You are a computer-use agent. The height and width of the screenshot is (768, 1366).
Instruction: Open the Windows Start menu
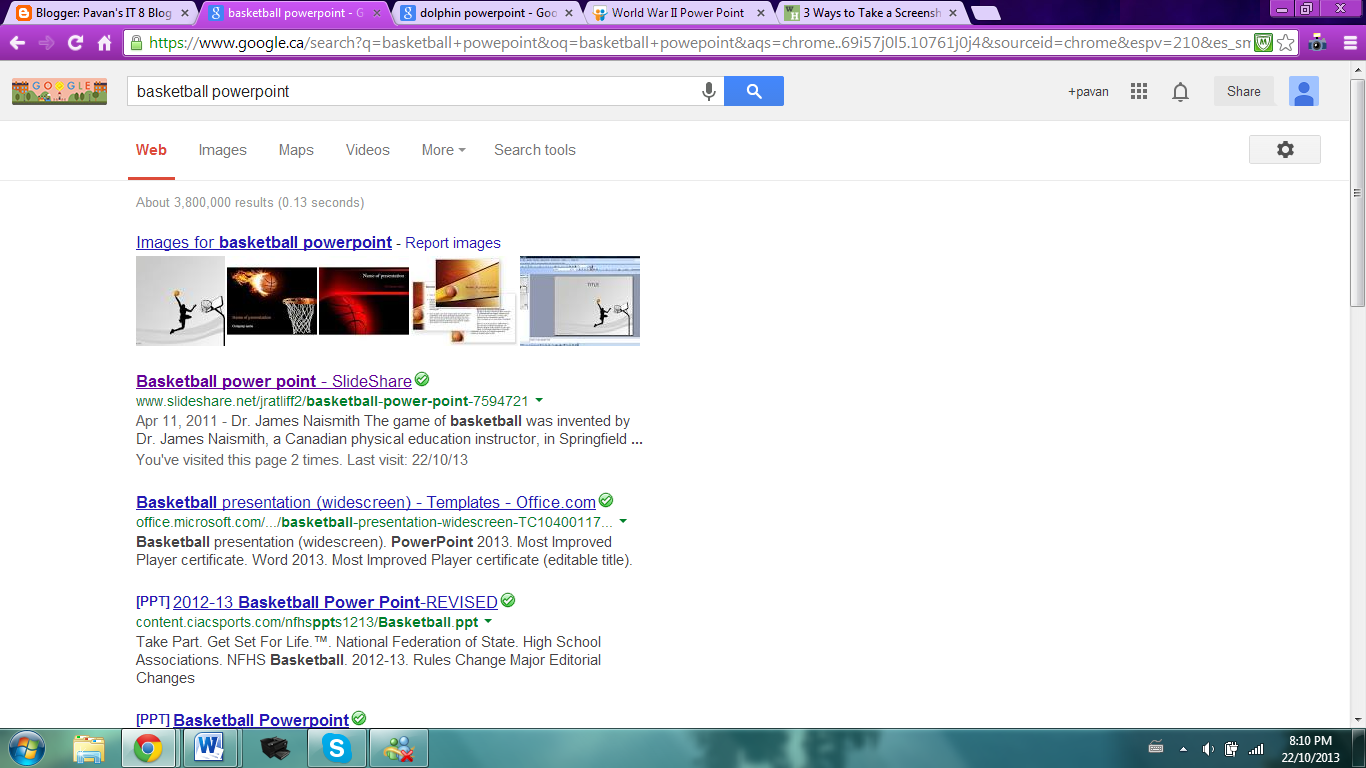pos(26,748)
